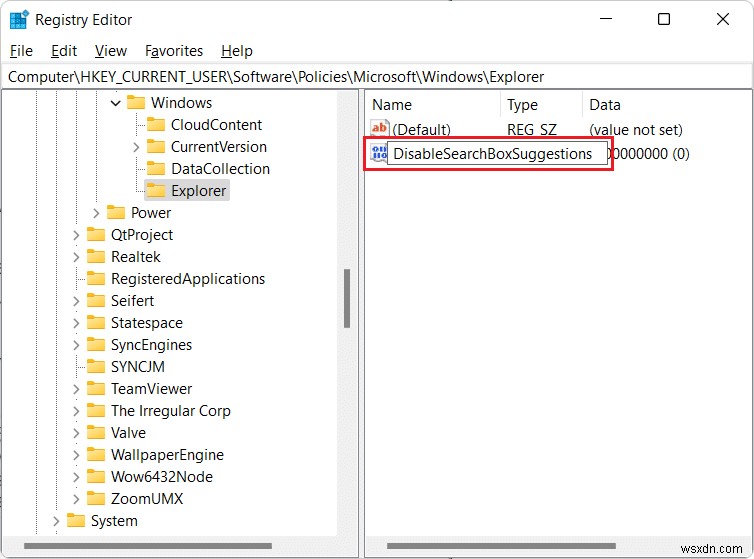This screenshot has width=754, height=559.
Task: Expand the Valve key
Action: click(75, 433)
